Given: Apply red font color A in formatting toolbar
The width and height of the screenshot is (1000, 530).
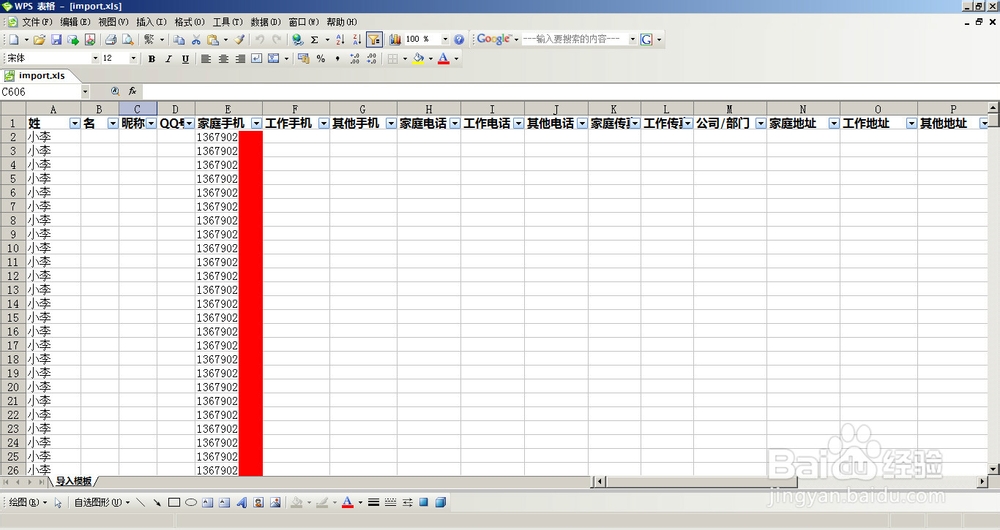Looking at the screenshot, I should (444, 59).
